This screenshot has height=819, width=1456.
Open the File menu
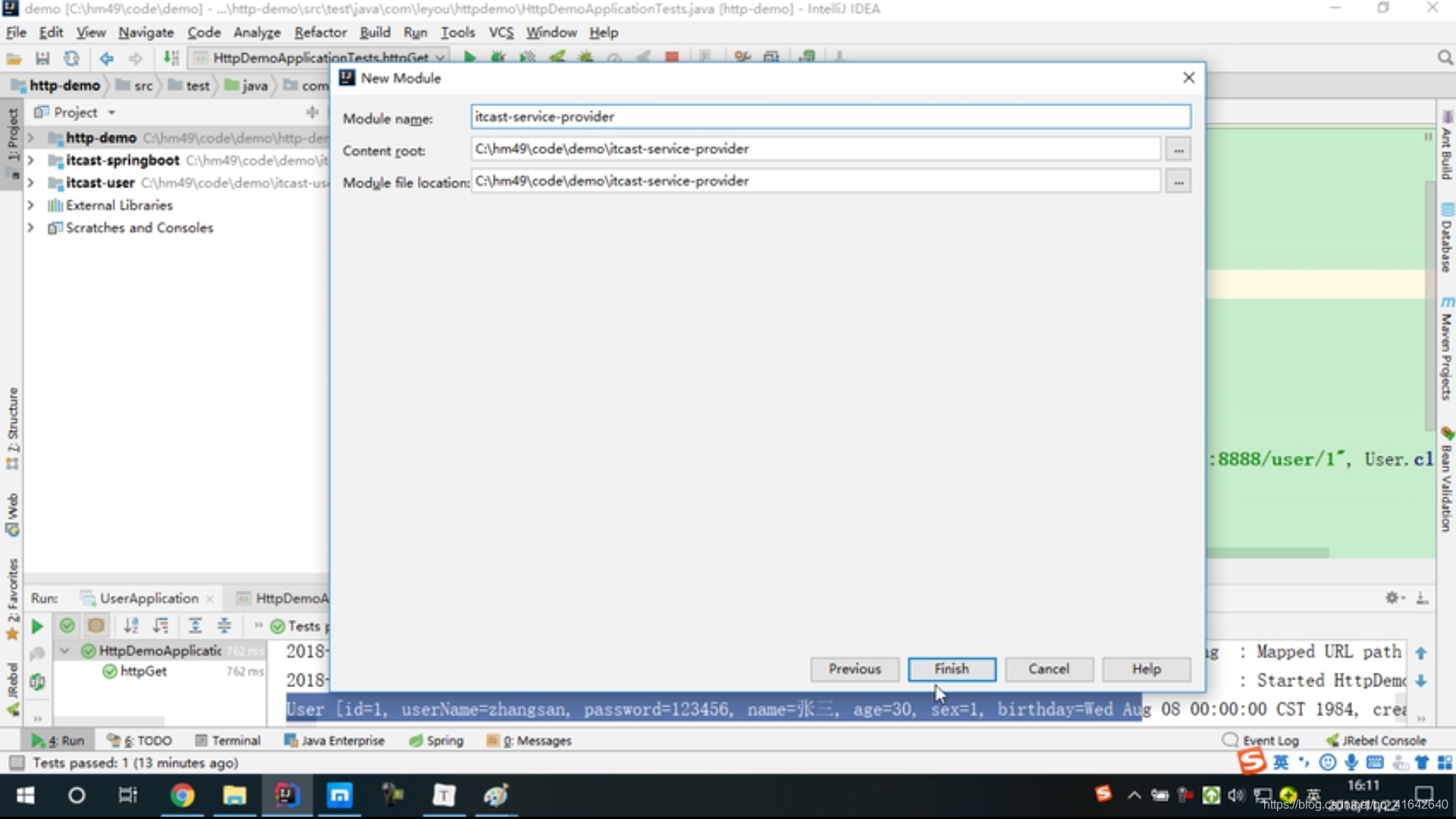click(x=16, y=33)
